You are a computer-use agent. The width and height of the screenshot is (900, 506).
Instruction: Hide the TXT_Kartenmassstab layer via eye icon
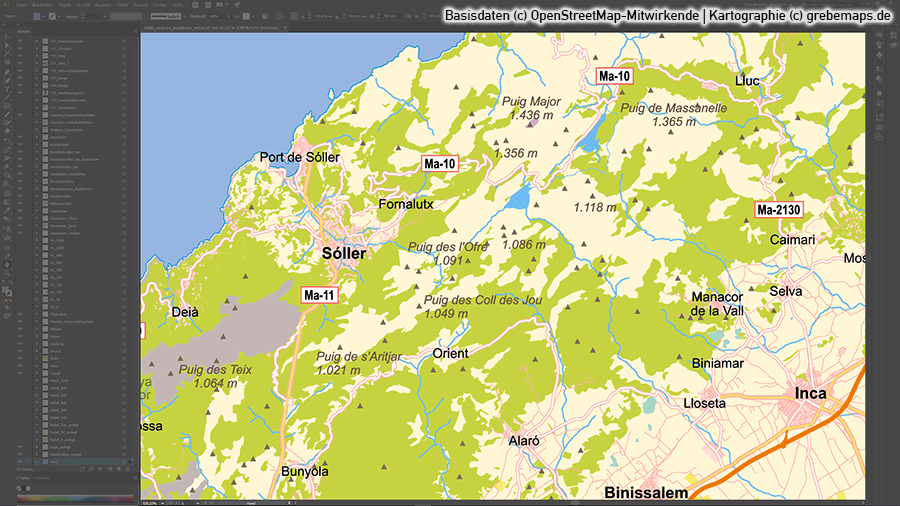tap(20, 39)
